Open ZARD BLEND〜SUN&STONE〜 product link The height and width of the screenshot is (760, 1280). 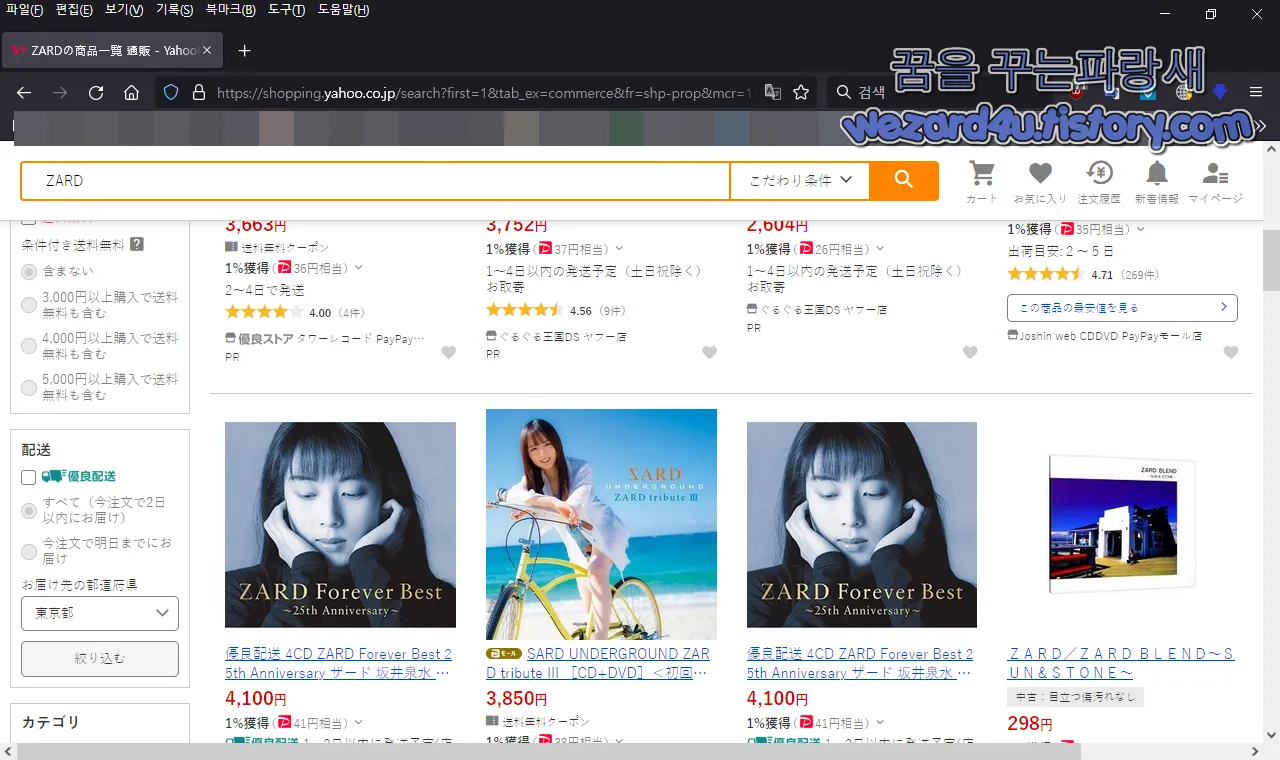point(1121,663)
